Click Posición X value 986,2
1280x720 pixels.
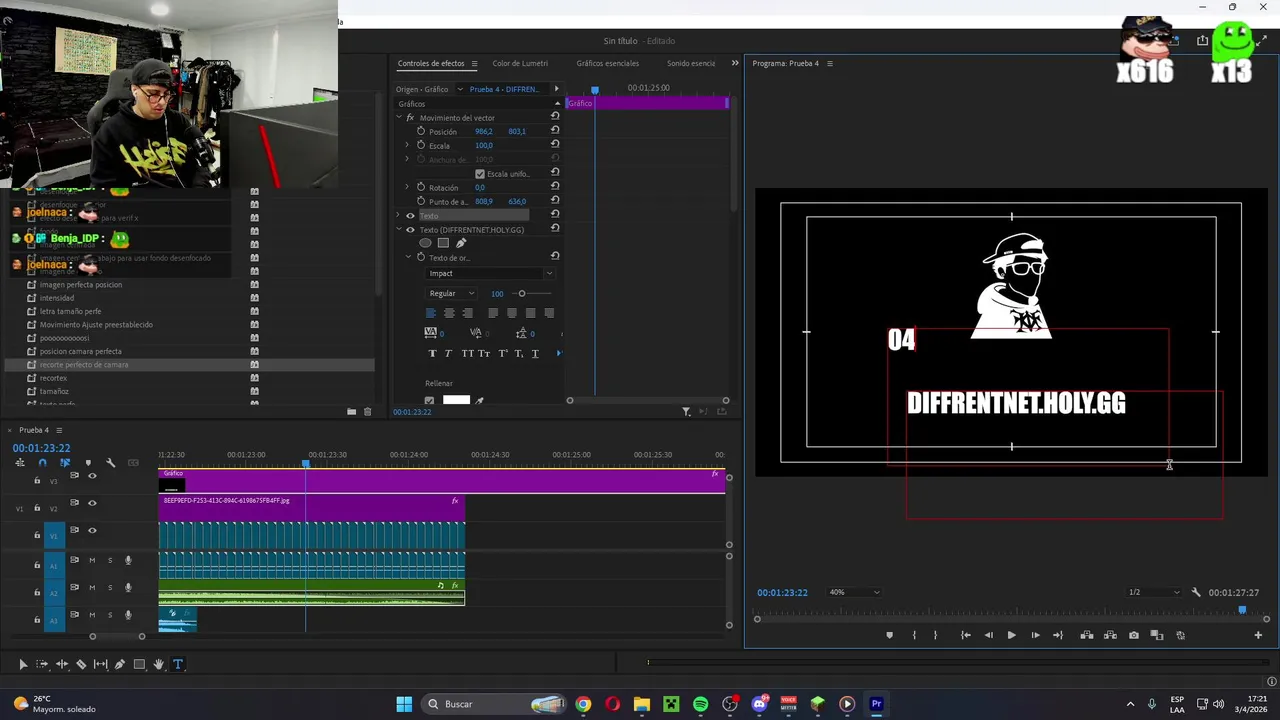click(x=484, y=131)
